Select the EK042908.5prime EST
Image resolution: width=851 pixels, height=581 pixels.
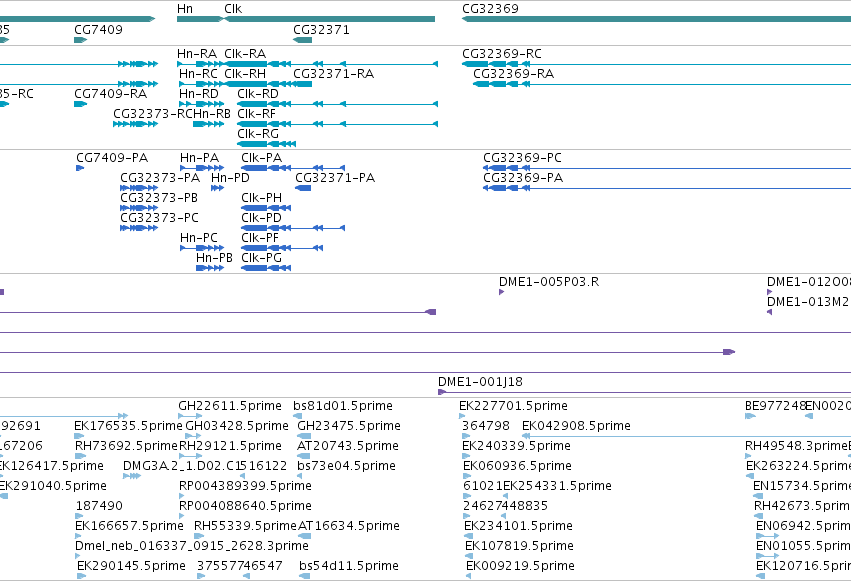576,426
